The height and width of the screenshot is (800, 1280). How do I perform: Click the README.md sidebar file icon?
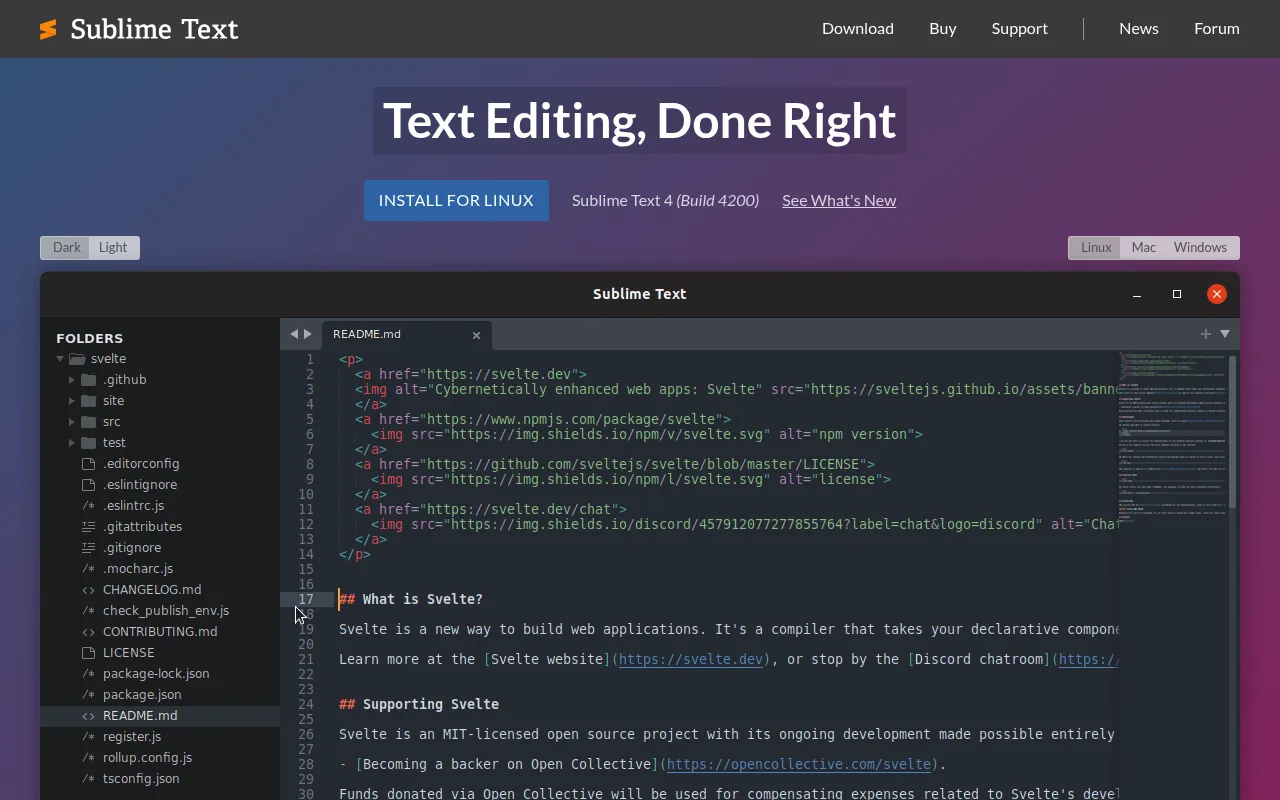coord(88,716)
